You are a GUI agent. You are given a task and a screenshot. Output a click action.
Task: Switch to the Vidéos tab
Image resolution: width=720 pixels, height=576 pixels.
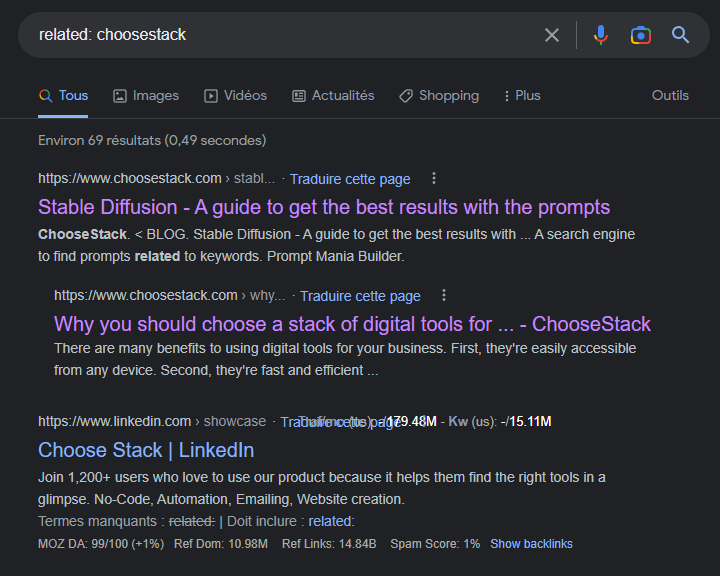[235, 96]
